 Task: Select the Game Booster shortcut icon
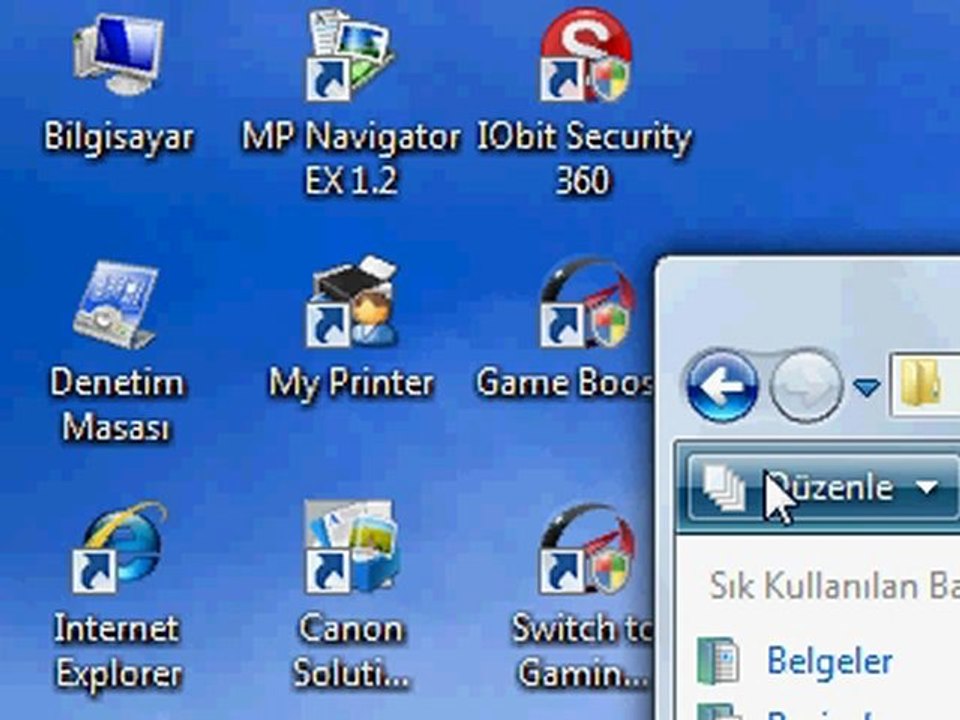(587, 303)
